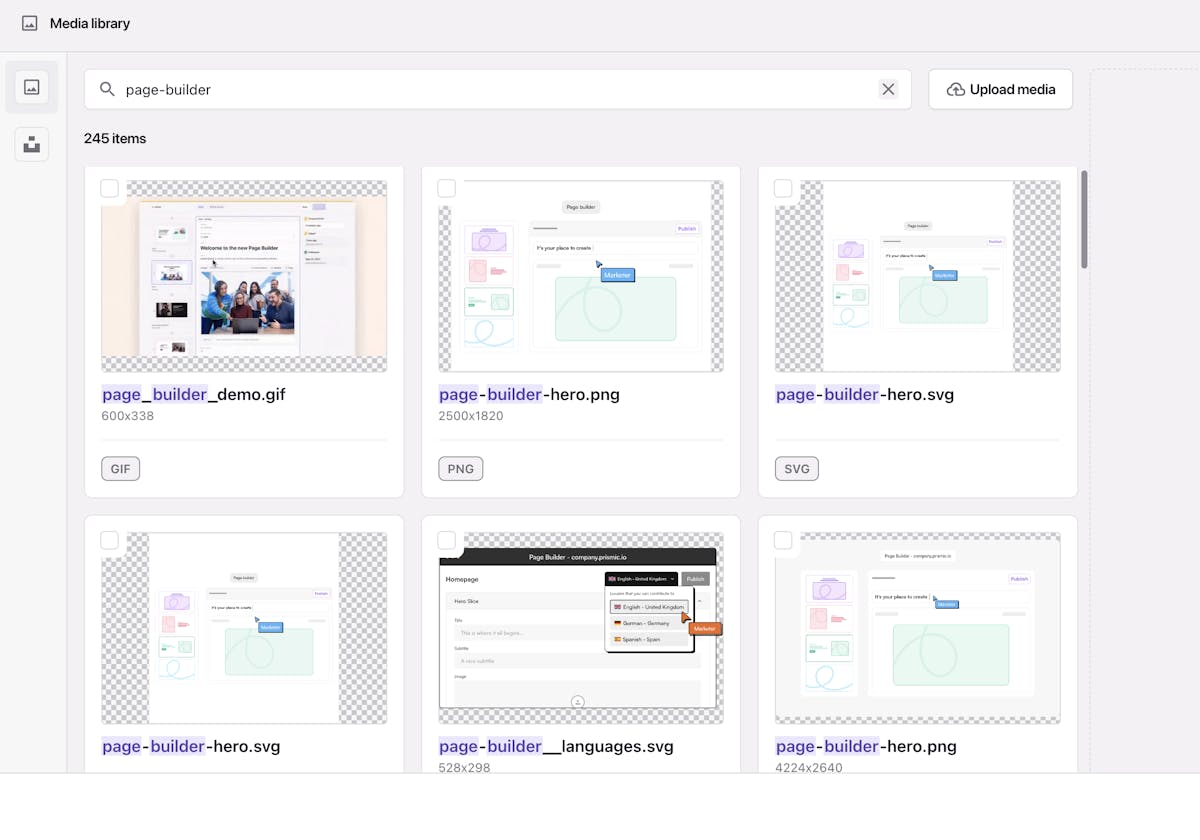Click the SVG format badge under page-builder-hero.svg

pos(796,468)
